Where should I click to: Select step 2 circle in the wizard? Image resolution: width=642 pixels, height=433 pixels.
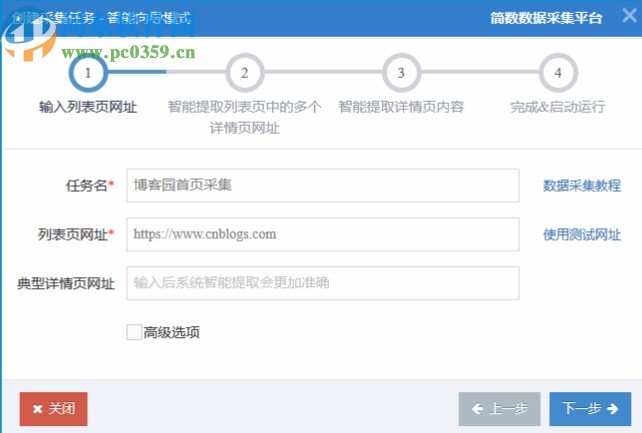click(x=244, y=73)
